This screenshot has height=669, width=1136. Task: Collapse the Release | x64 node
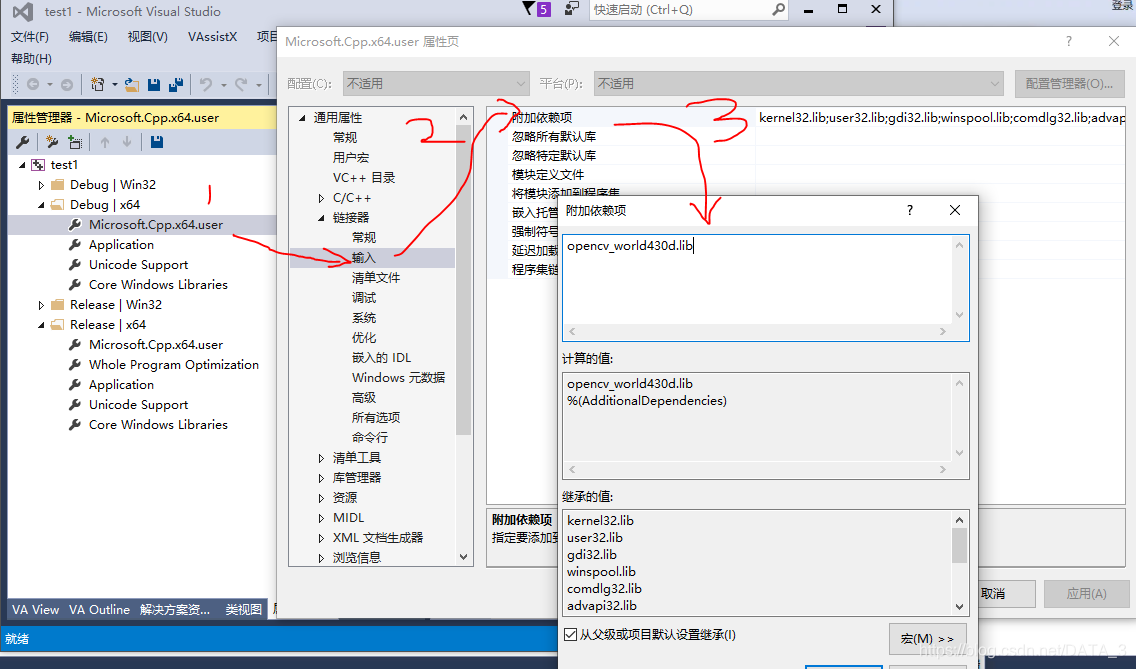[x=41, y=325]
